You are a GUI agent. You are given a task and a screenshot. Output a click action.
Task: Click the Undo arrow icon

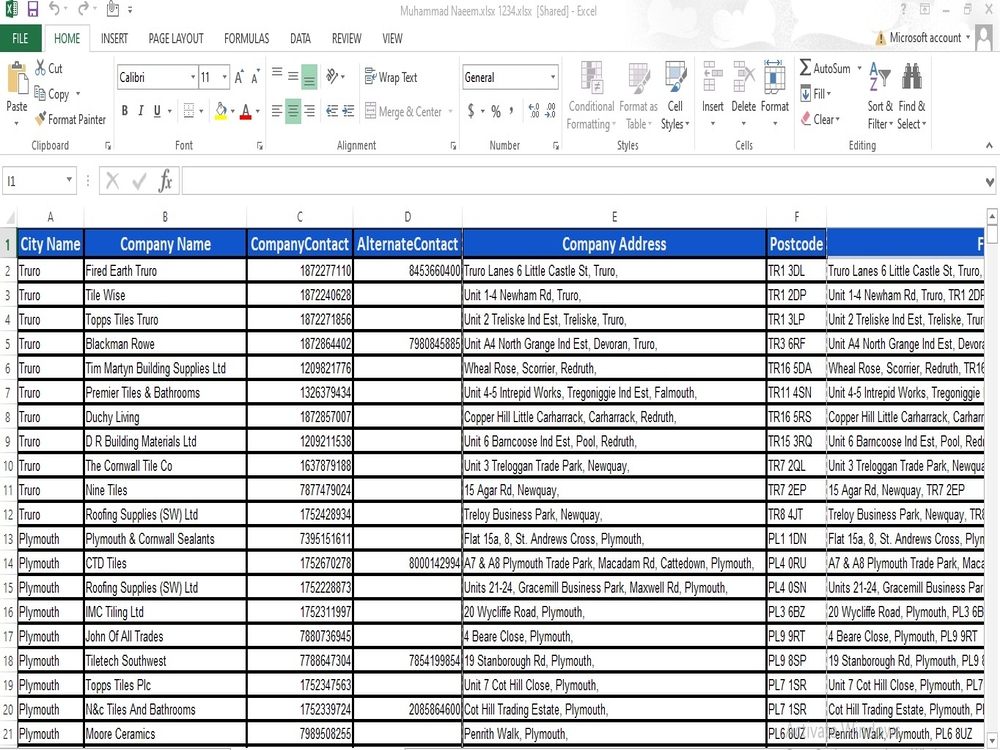tap(55, 9)
